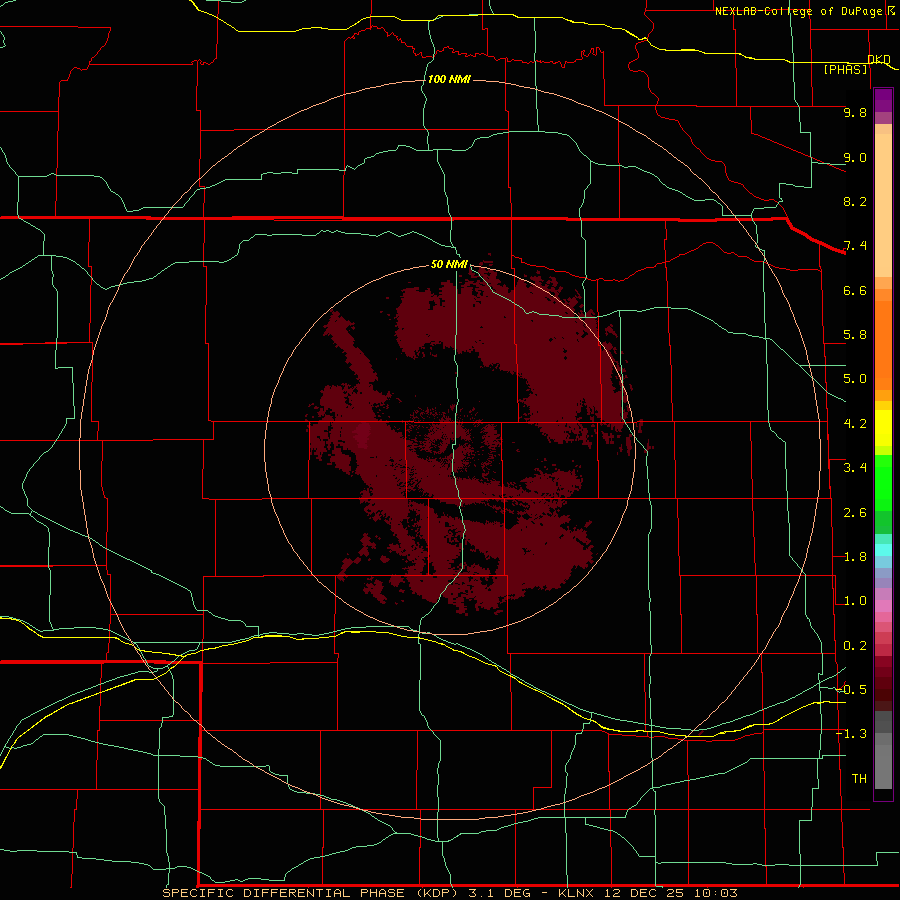This screenshot has width=900, height=900.
Task: Click the pink color bar segment
Action: tap(883, 606)
